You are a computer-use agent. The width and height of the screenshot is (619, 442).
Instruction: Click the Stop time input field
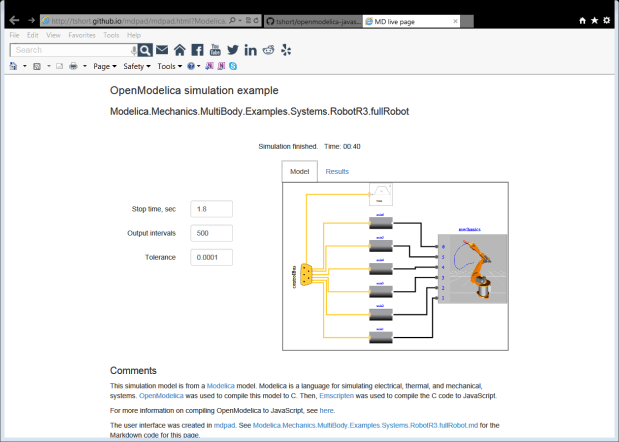(x=211, y=209)
